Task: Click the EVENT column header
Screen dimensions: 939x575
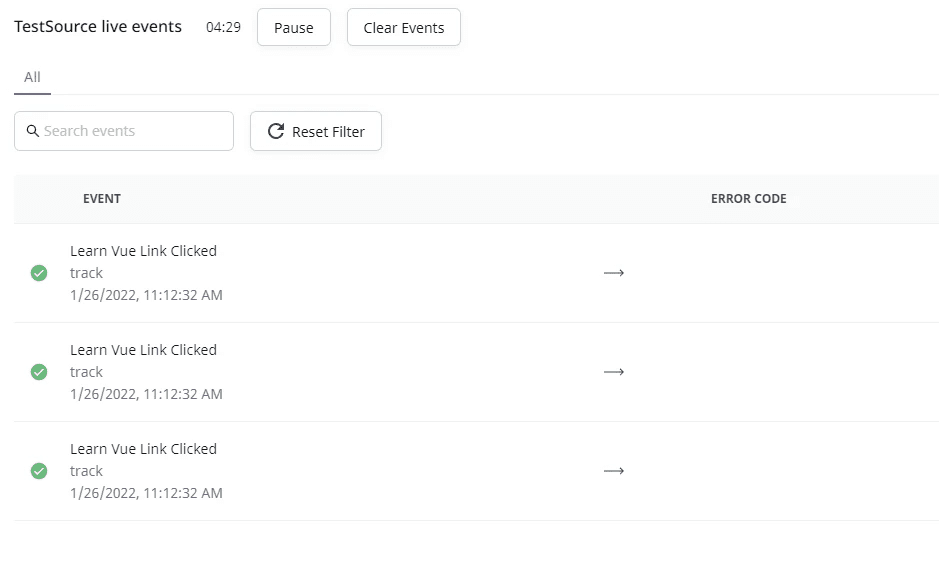Action: [x=102, y=199]
